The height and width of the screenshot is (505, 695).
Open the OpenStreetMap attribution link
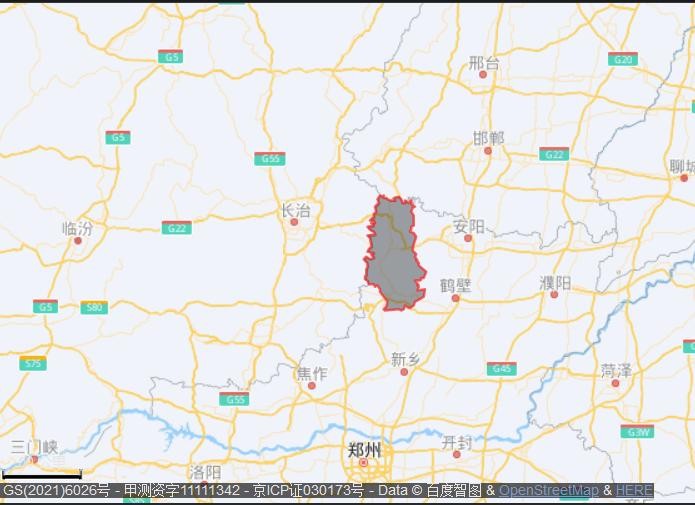548,491
